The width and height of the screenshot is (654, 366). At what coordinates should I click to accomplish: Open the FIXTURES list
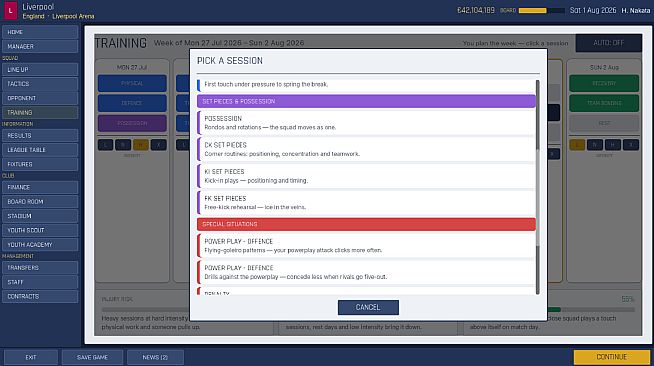[40, 164]
